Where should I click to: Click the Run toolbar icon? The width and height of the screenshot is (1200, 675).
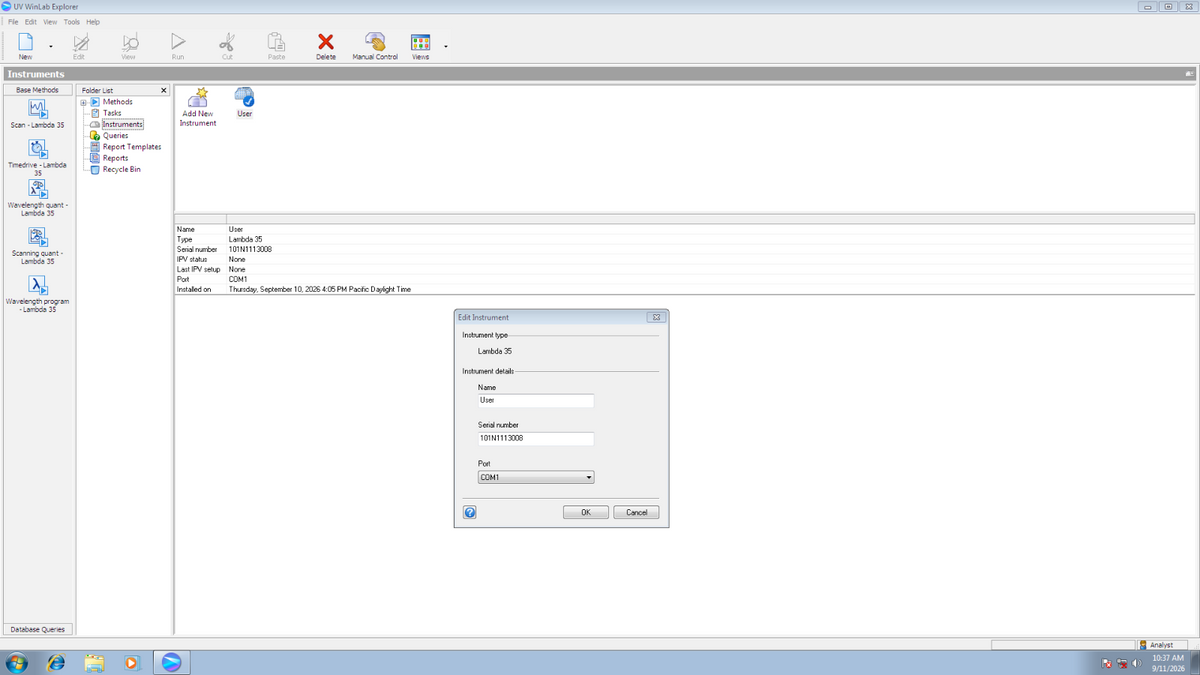point(178,42)
